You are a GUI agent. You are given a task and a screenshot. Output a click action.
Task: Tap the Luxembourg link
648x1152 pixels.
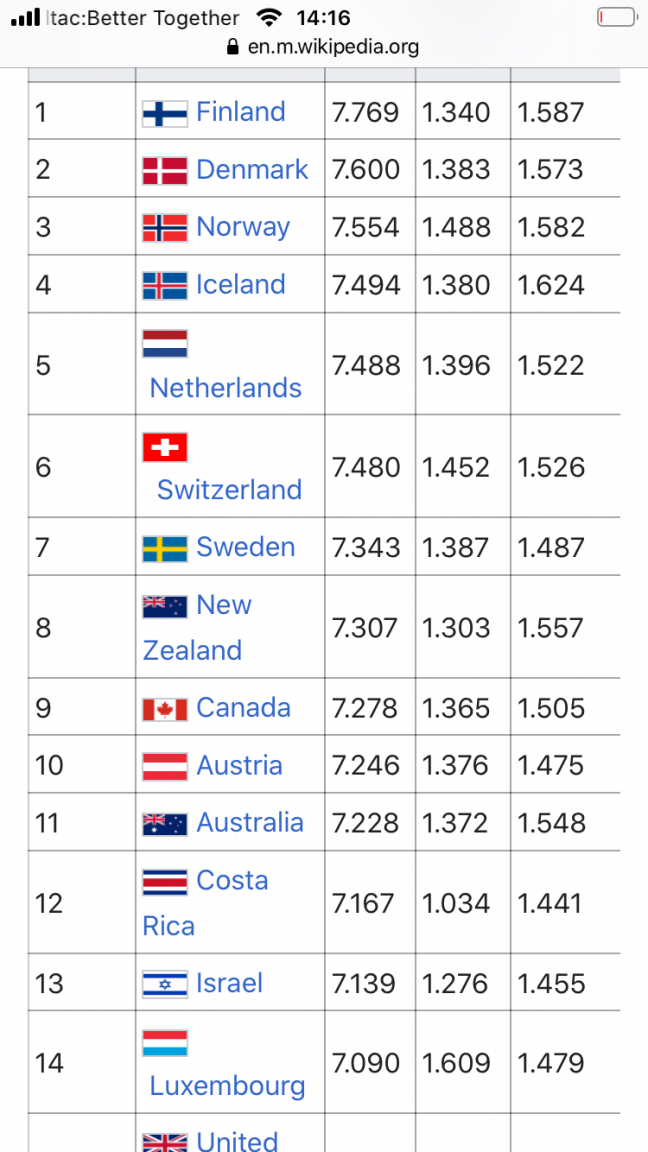[x=227, y=1086]
